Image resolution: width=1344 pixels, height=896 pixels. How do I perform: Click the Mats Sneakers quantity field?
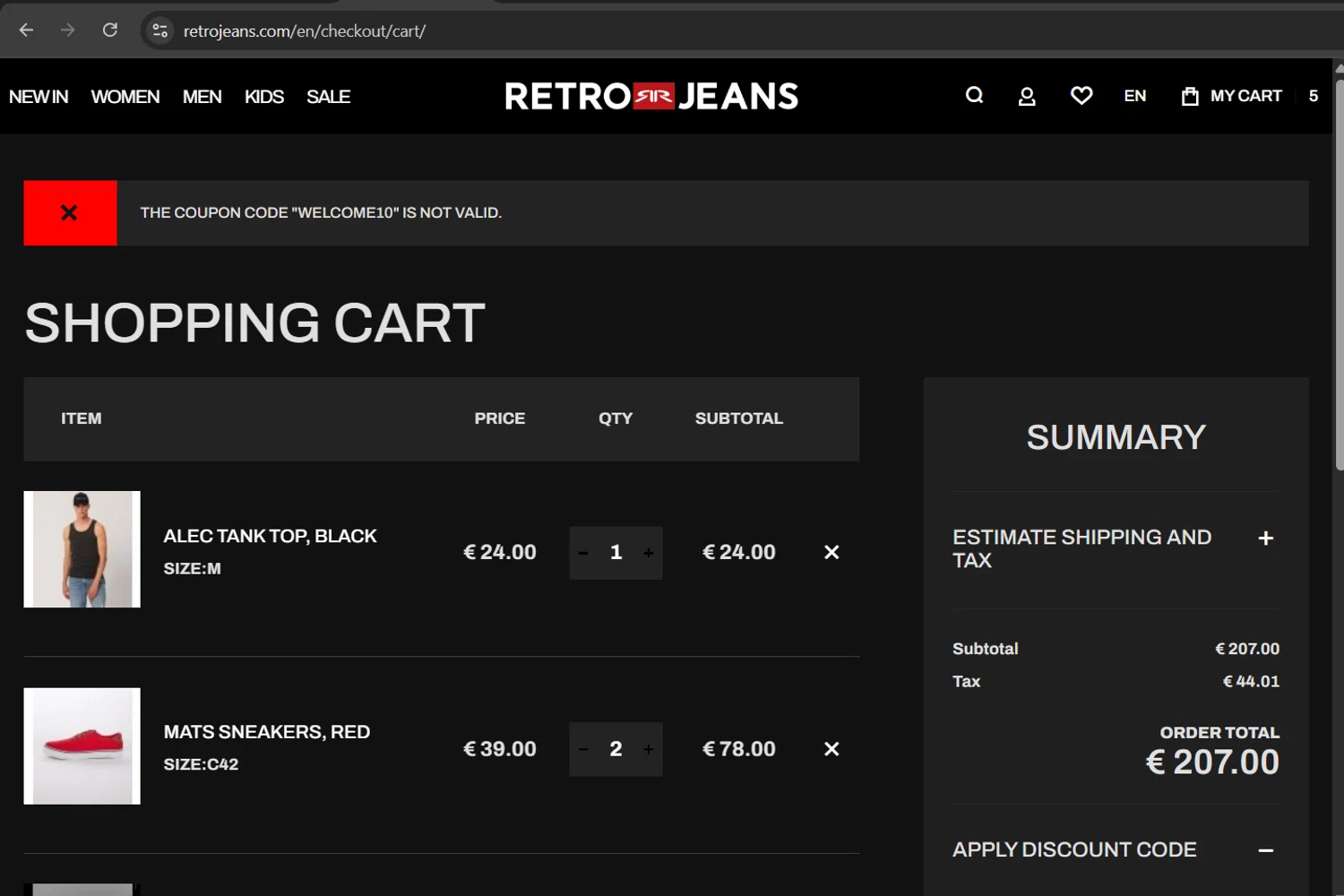[x=616, y=749]
